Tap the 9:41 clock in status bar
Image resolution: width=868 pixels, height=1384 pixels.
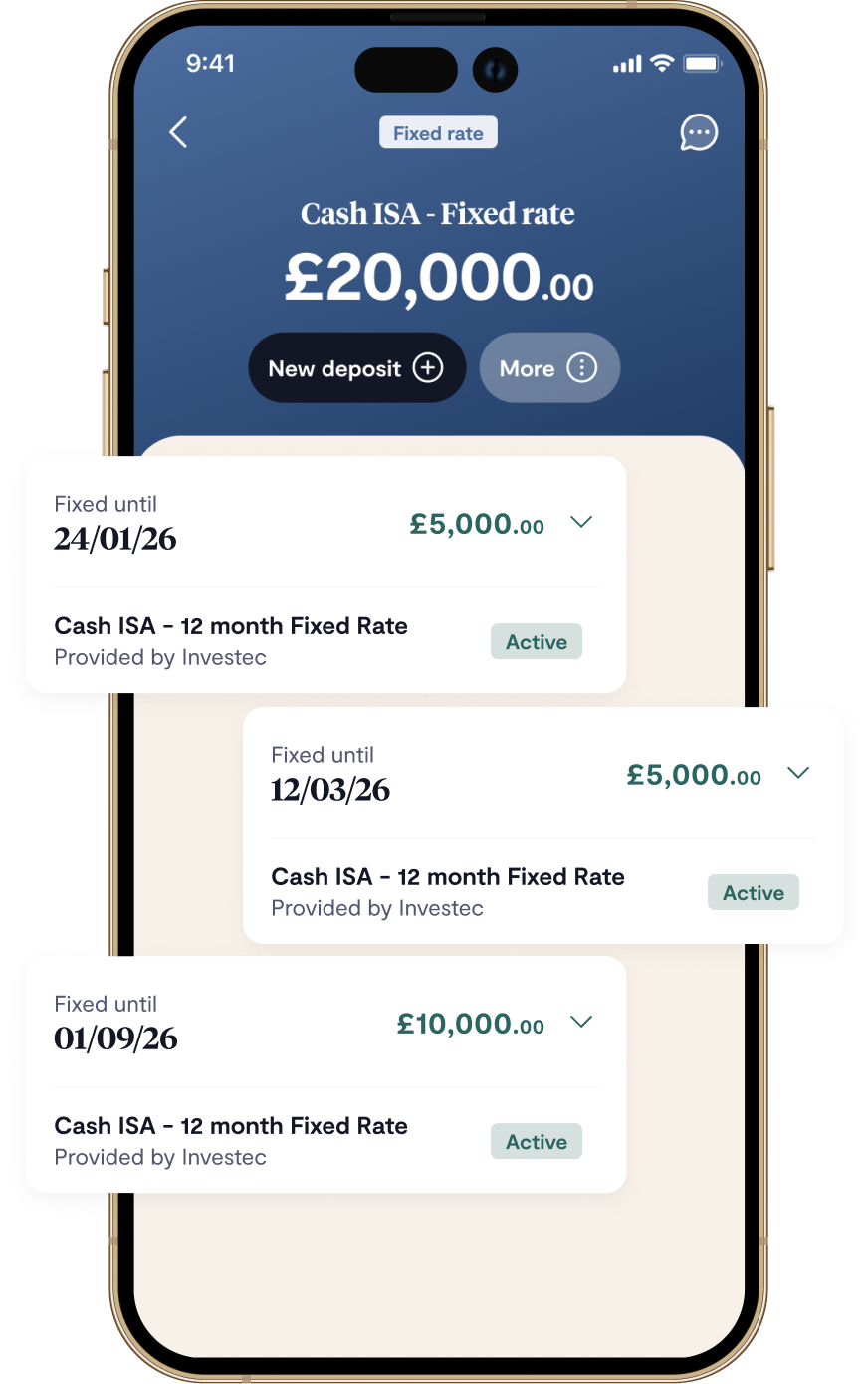211,64
